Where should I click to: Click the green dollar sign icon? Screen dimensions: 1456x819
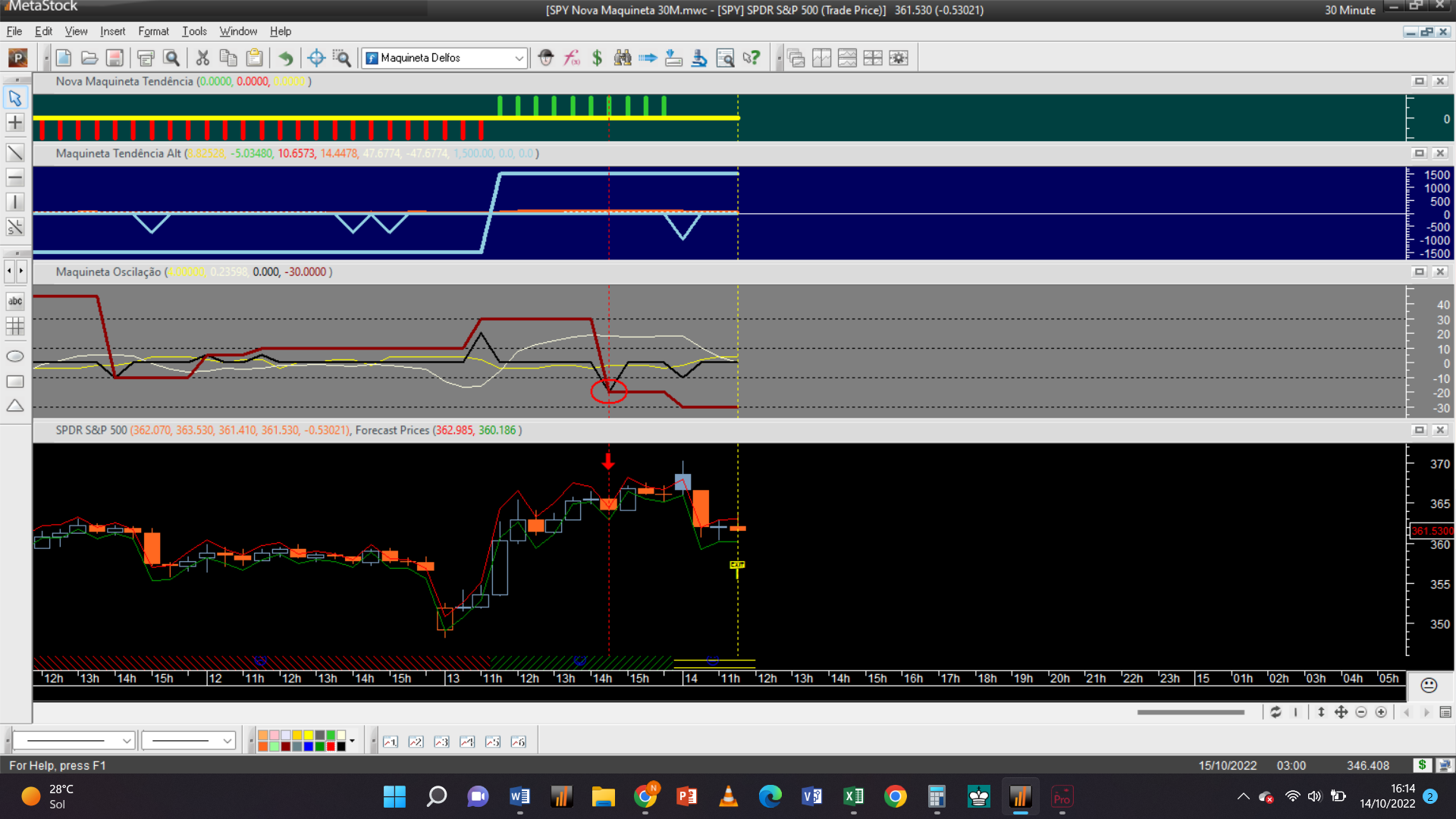click(598, 58)
